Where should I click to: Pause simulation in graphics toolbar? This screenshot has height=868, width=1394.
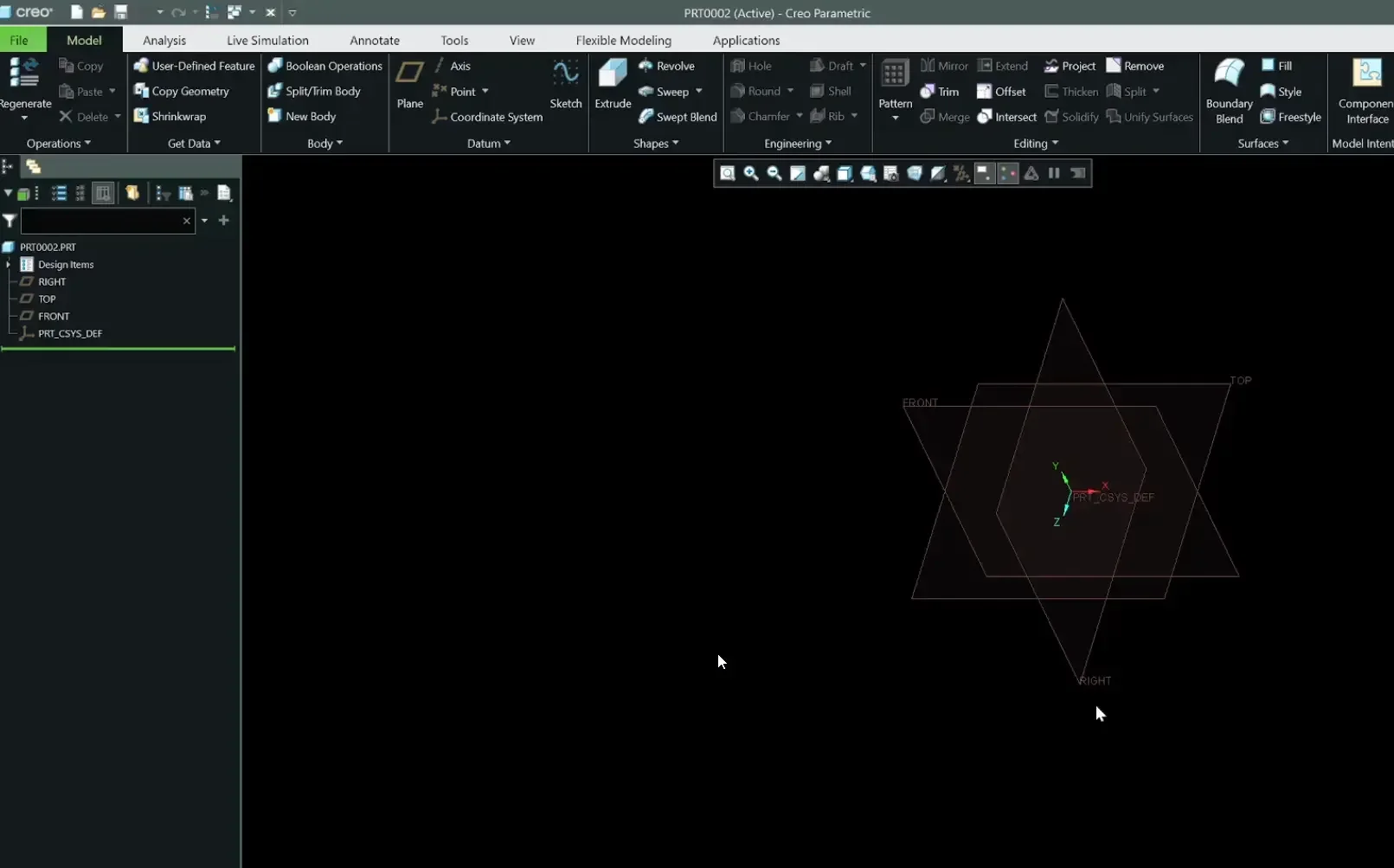1054,174
